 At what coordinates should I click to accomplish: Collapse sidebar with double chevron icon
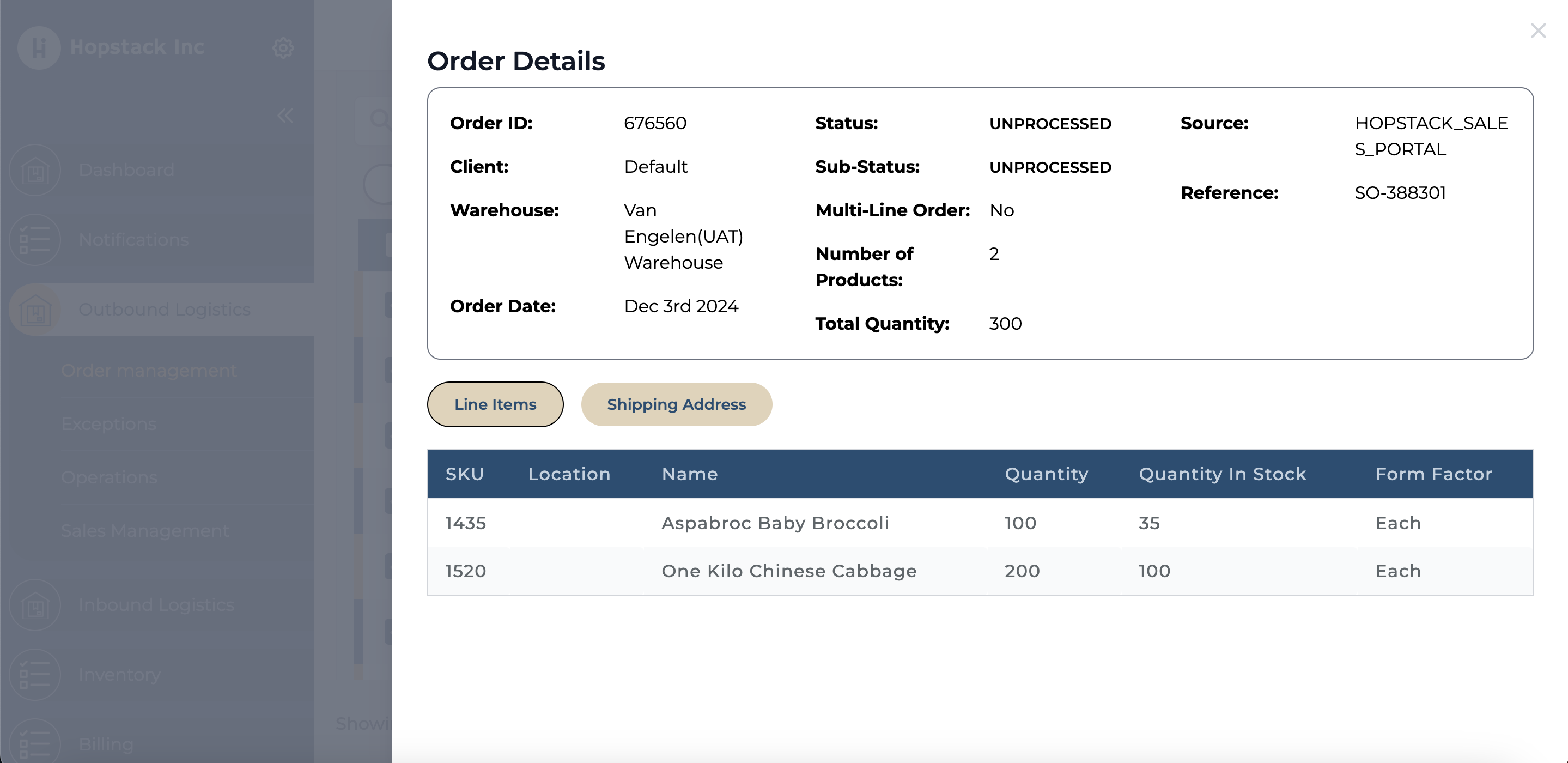pos(284,116)
